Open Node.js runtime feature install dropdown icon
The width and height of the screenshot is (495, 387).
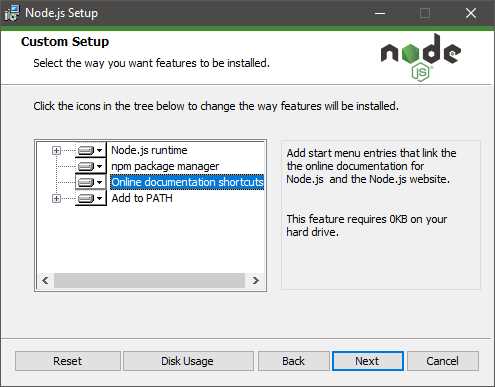pyautogui.click(x=90, y=150)
